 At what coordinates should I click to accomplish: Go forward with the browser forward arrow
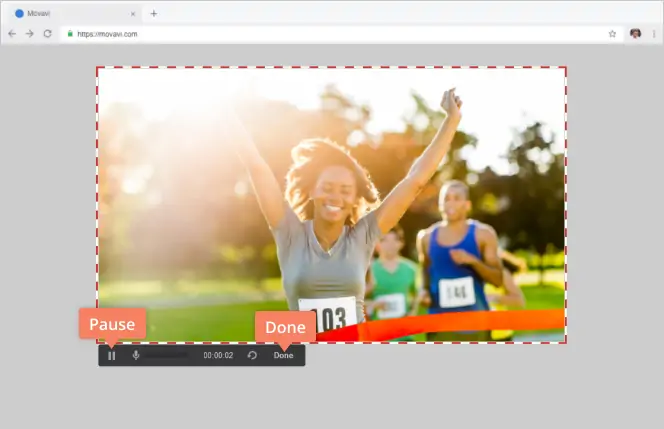pos(30,33)
